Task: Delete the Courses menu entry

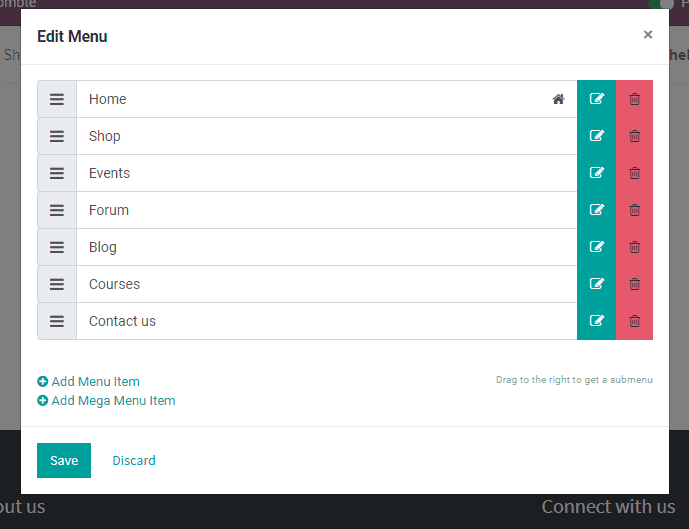Action: point(634,284)
